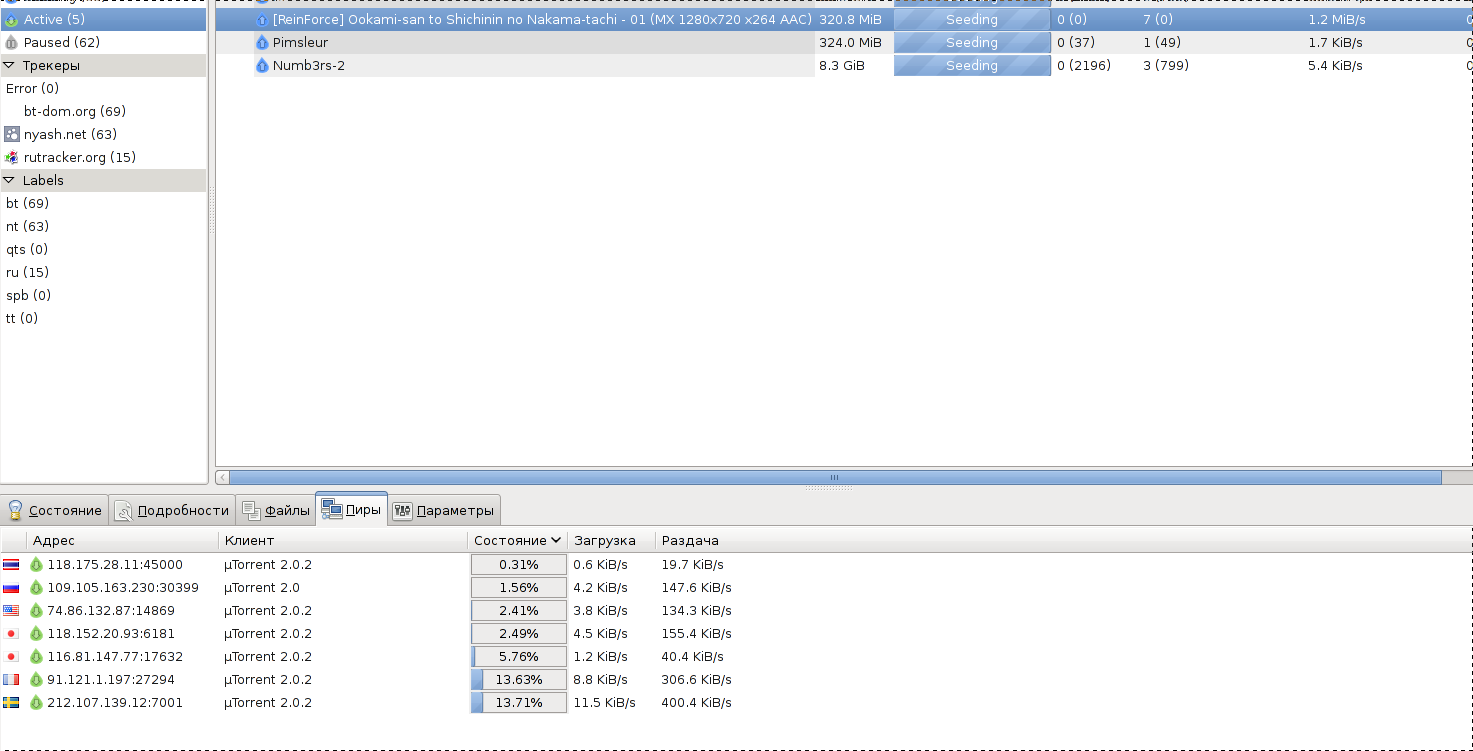The width and height of the screenshot is (1473, 751).
Task: Select label nt (63)
Action: tap(27, 226)
